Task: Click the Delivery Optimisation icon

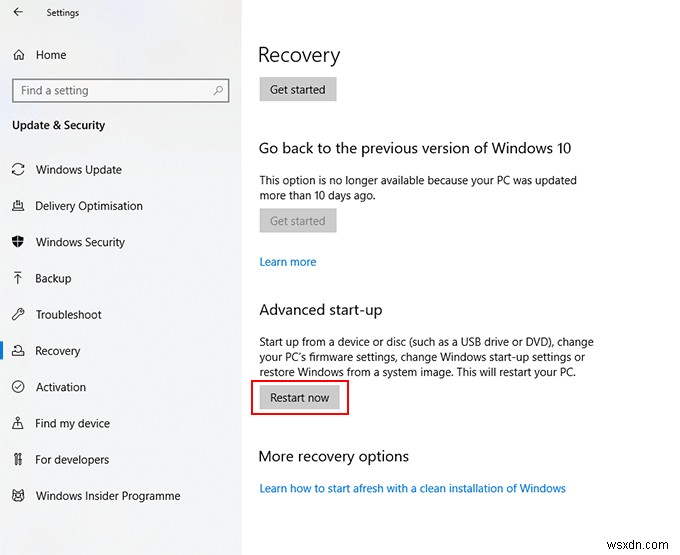Action: coord(18,206)
